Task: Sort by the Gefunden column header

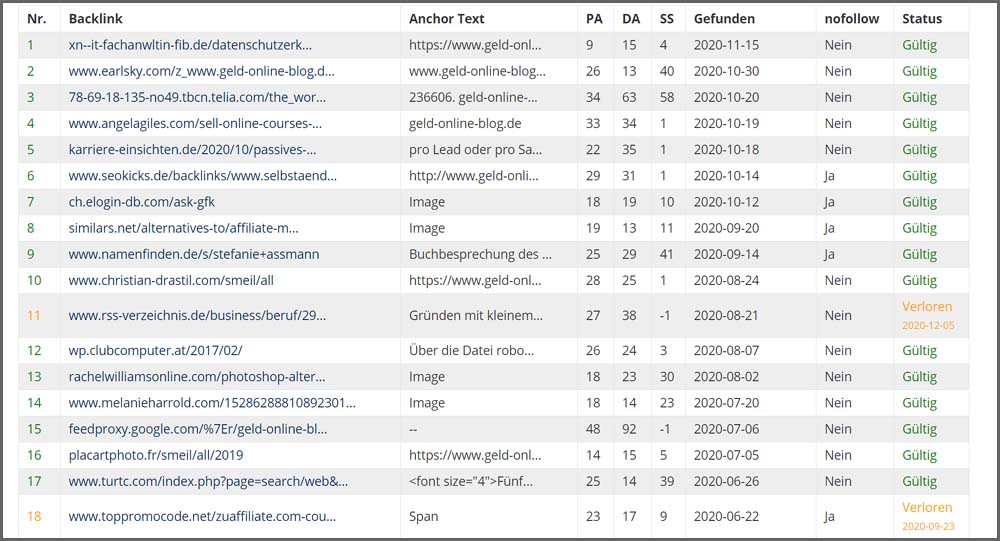Action: coord(724,19)
